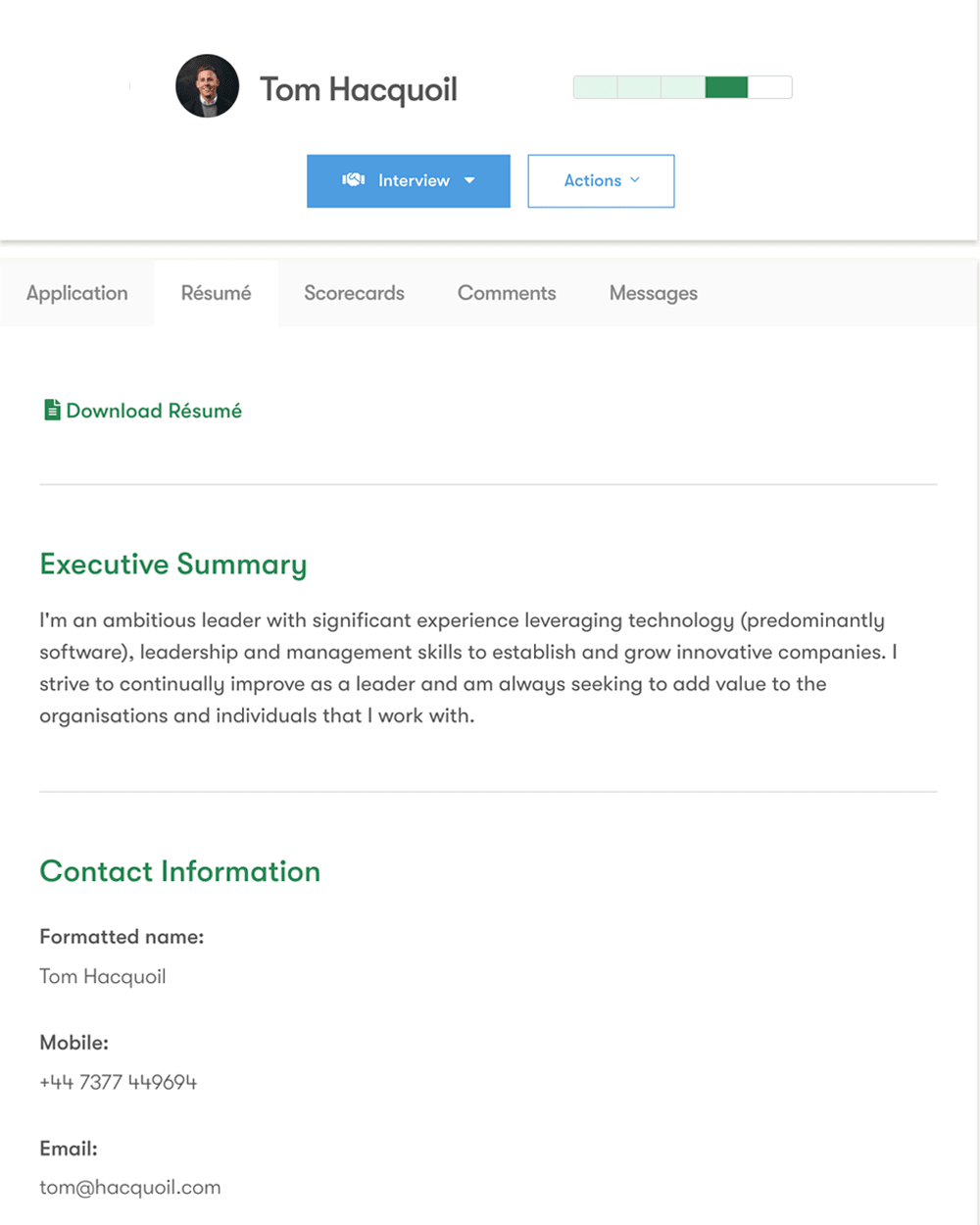
Task: Click the email address tom@hacquoil.com
Action: (129, 1187)
